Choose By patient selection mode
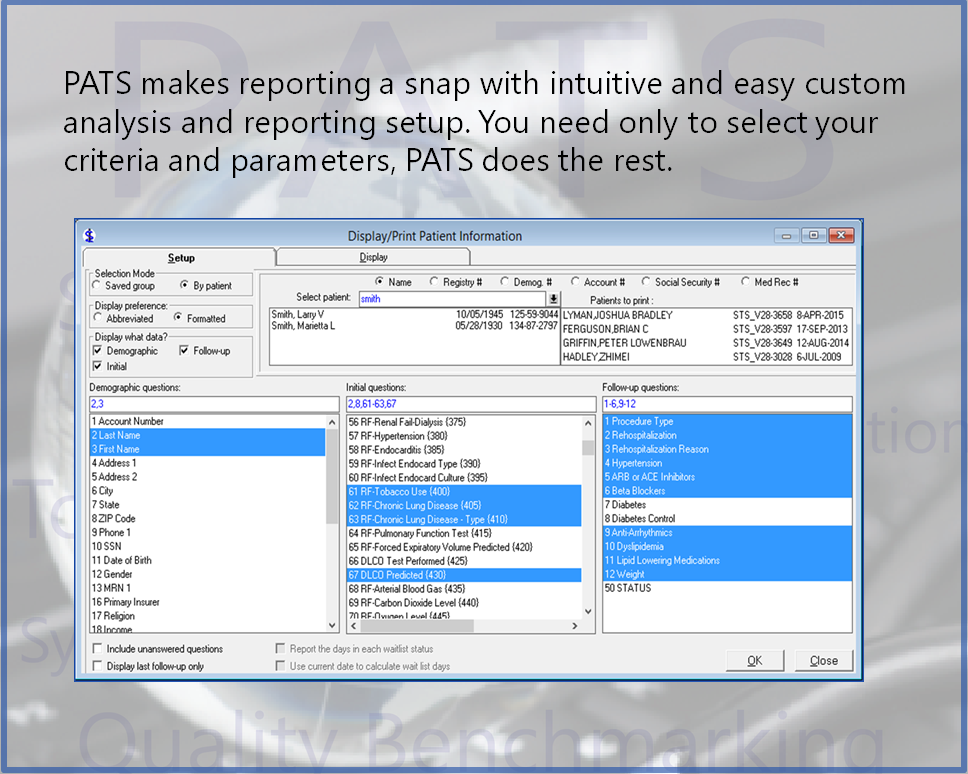Screen dimensions: 968x774 [x=206, y=286]
